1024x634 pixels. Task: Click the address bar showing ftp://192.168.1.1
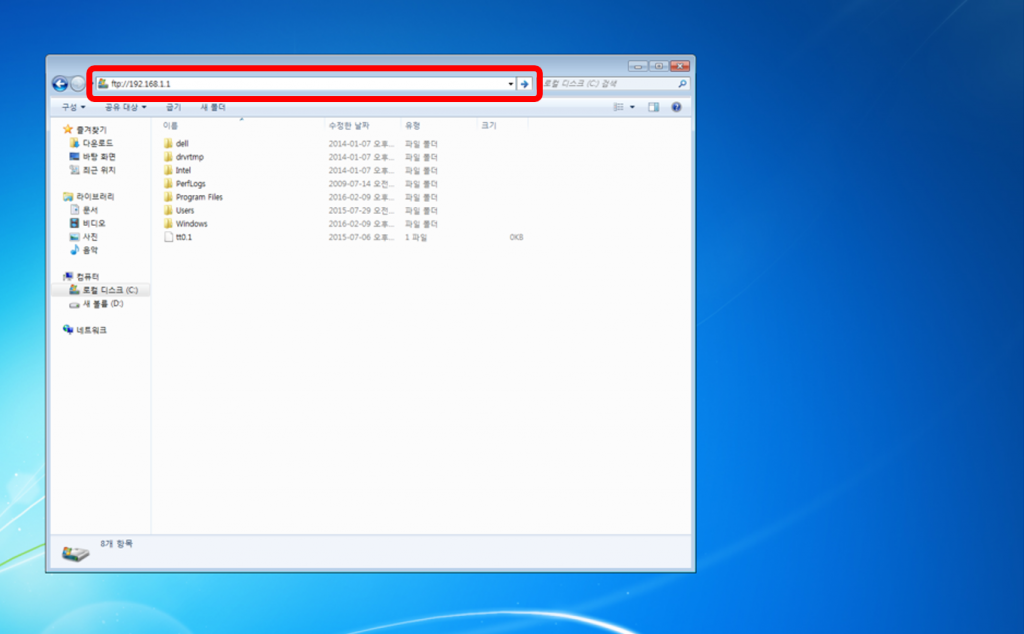(x=305, y=84)
